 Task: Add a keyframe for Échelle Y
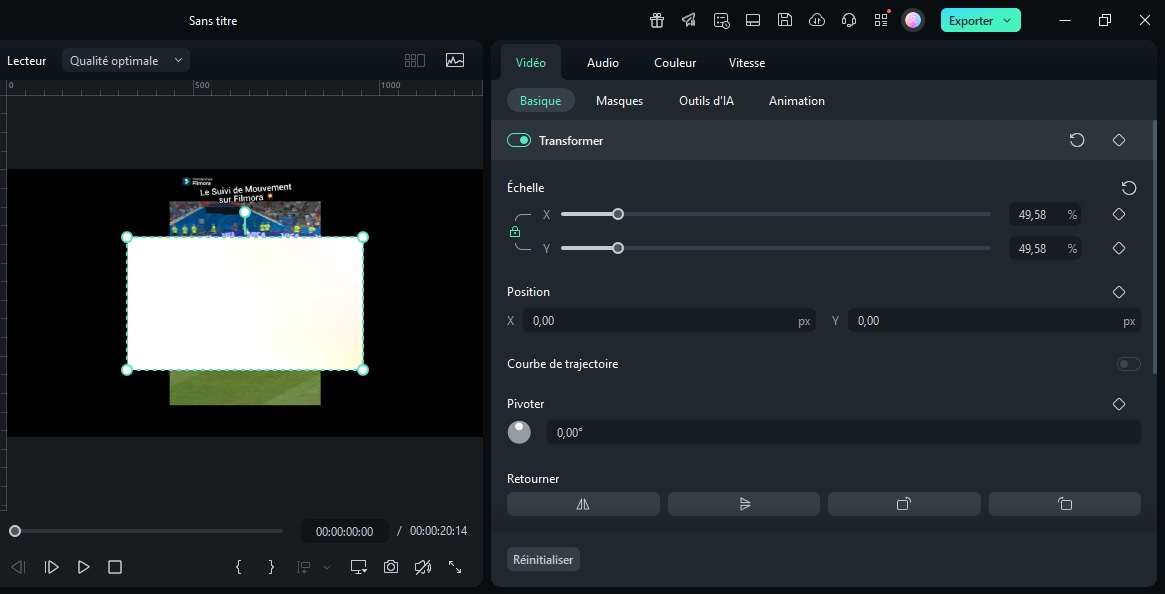[x=1119, y=248]
